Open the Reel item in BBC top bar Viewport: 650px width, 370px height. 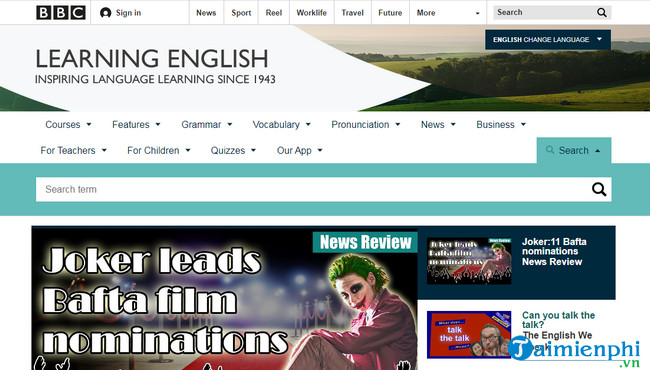pyautogui.click(x=274, y=13)
